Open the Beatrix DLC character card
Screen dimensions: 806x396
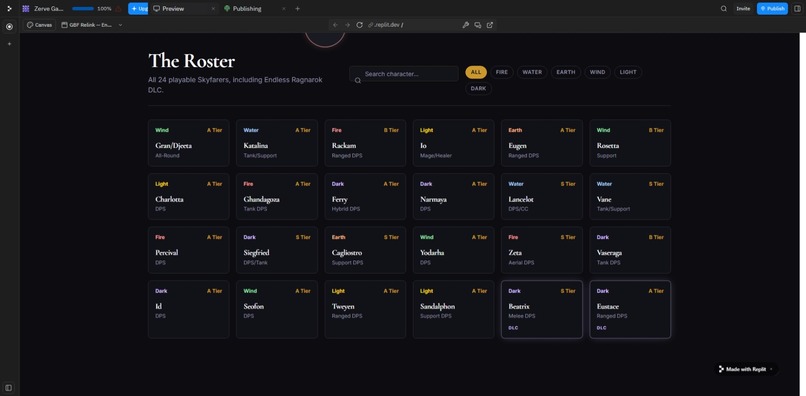pos(542,309)
